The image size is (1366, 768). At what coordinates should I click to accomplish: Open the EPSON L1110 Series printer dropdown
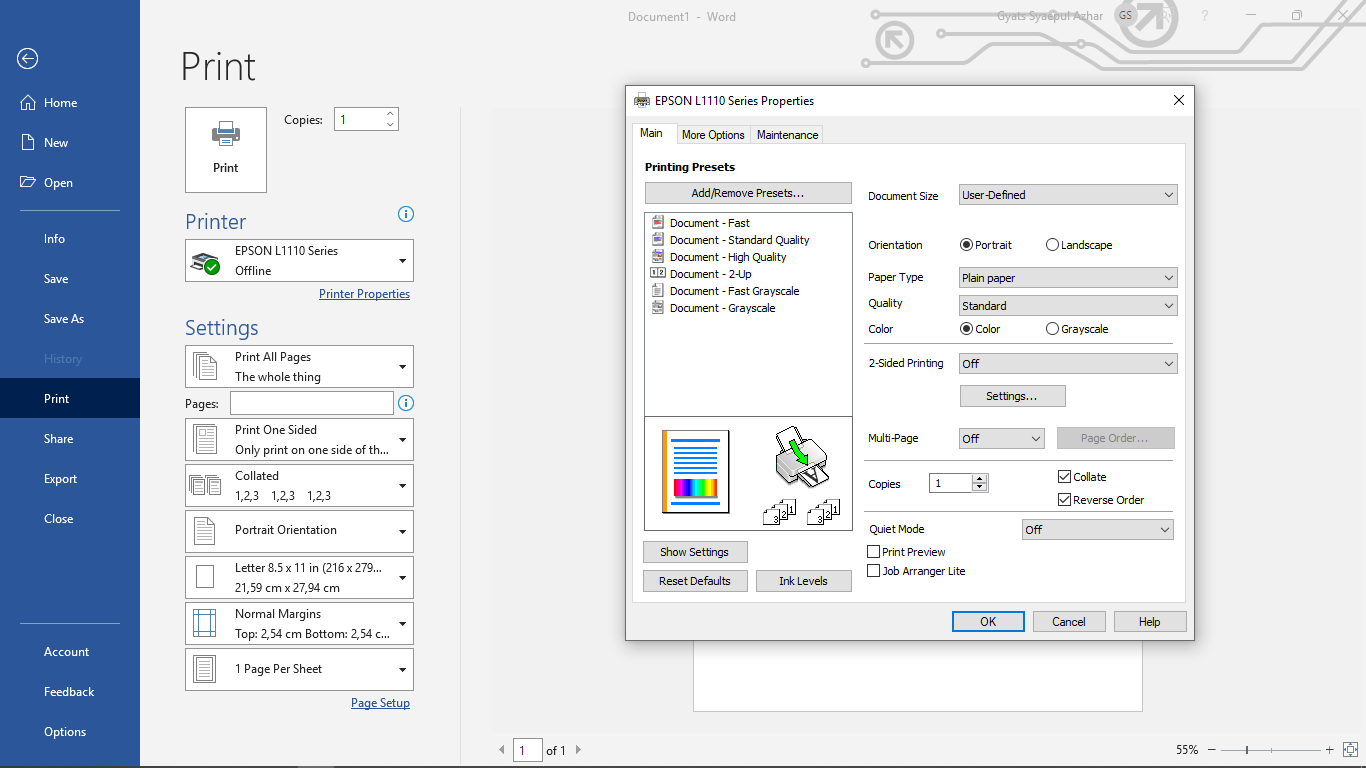pos(299,261)
